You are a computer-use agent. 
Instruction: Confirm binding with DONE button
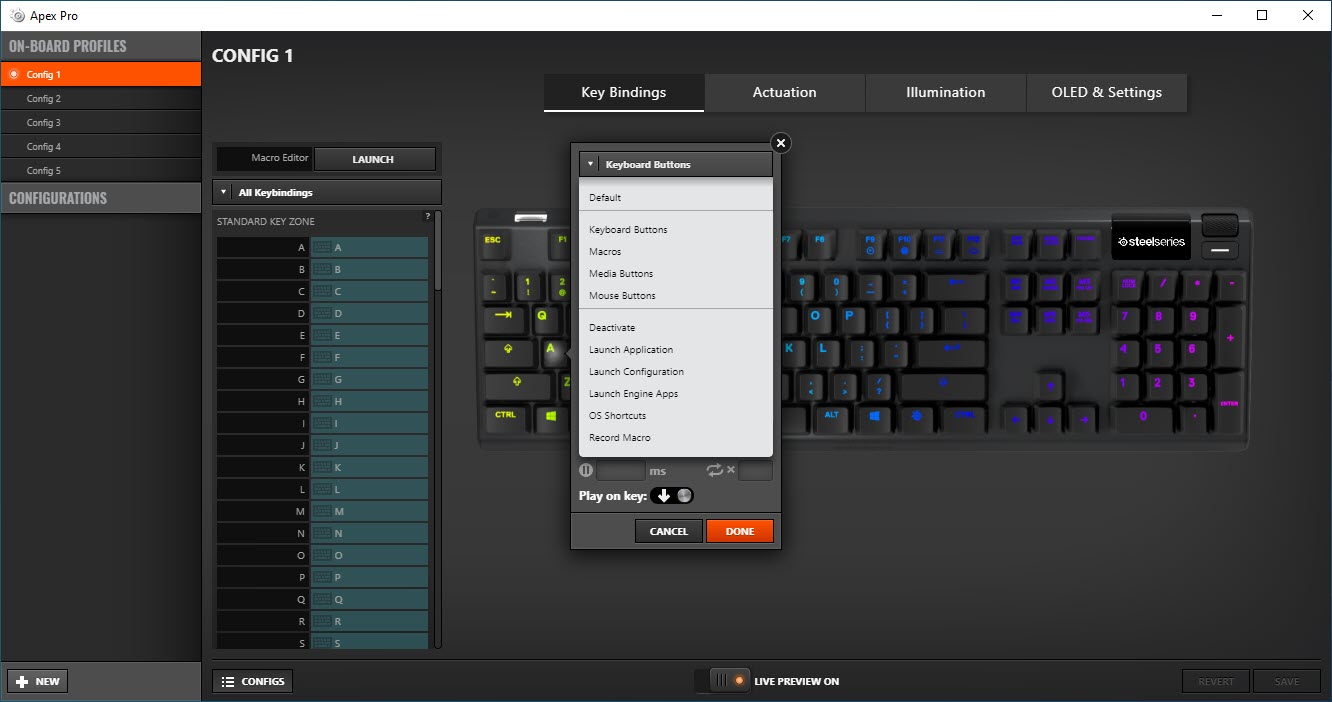[740, 531]
